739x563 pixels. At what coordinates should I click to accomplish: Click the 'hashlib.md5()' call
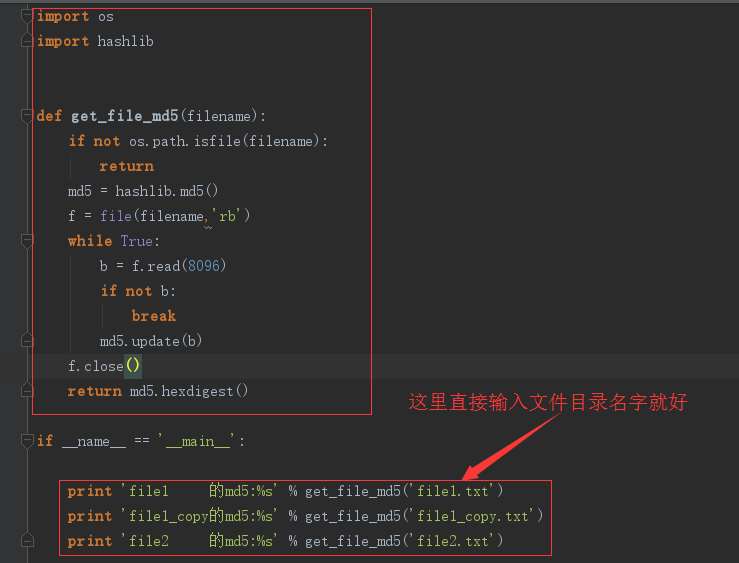pyautogui.click(x=167, y=191)
